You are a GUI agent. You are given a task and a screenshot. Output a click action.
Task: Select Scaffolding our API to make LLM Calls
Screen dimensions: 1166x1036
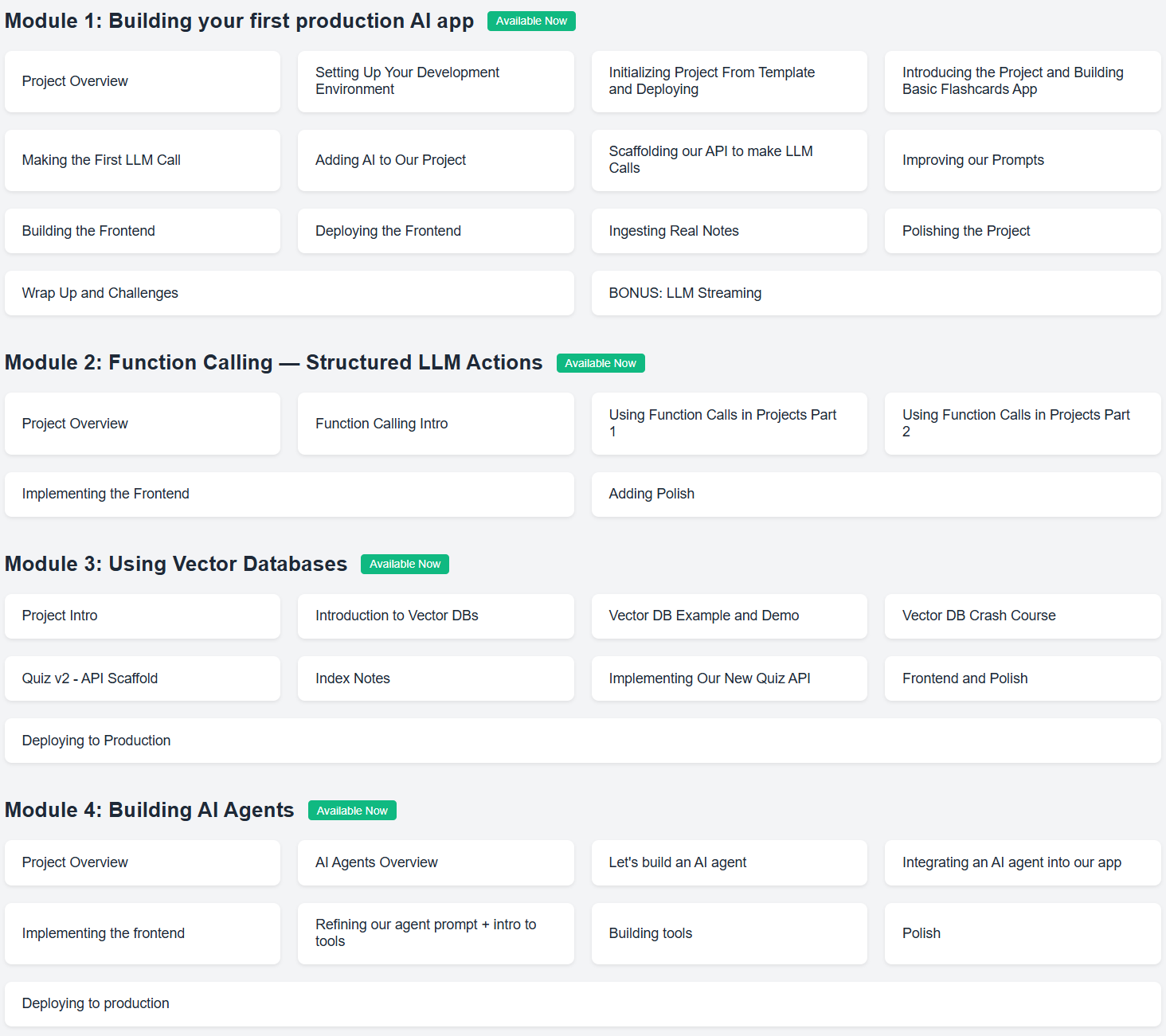(x=730, y=160)
